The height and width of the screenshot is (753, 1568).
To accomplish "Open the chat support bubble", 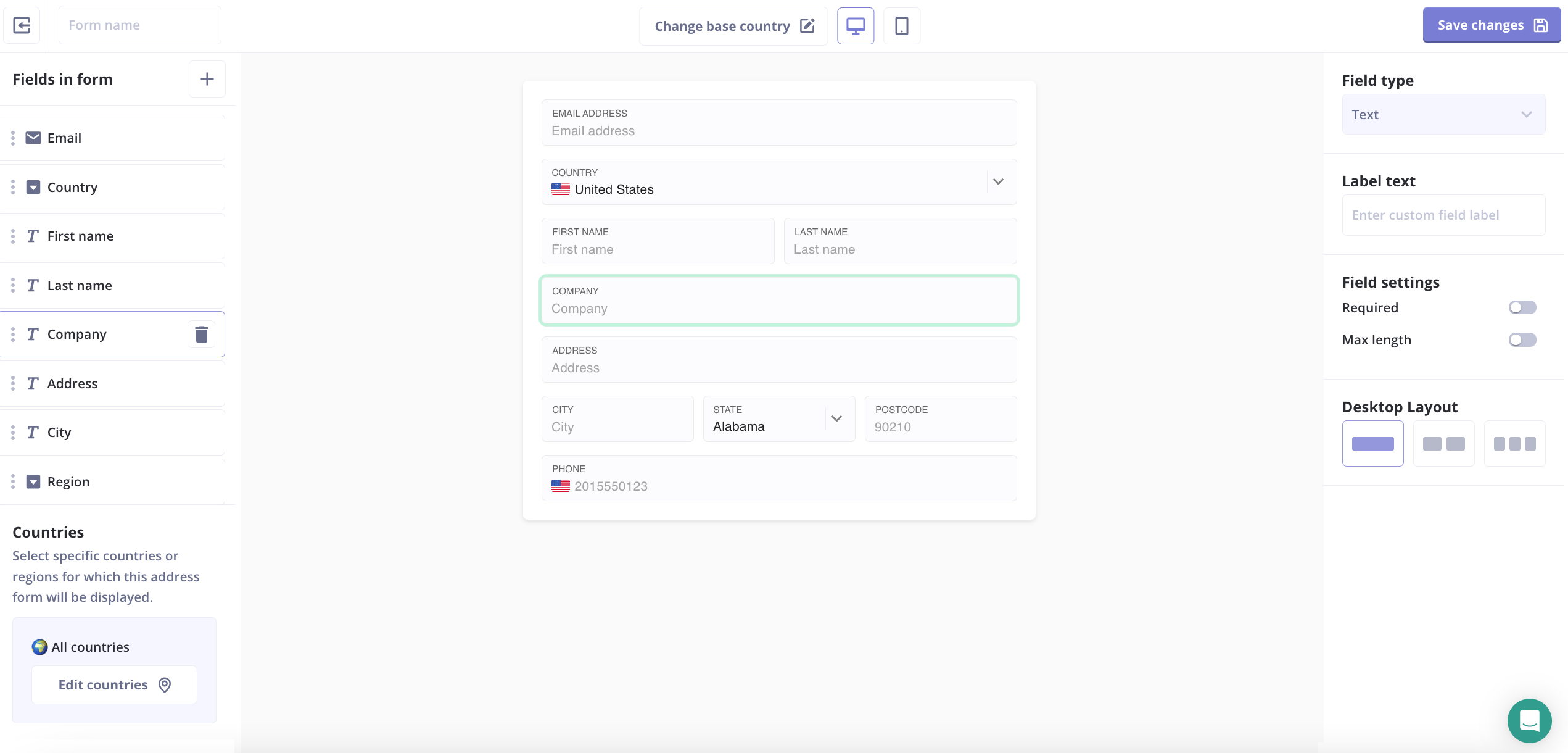I will click(x=1529, y=720).
